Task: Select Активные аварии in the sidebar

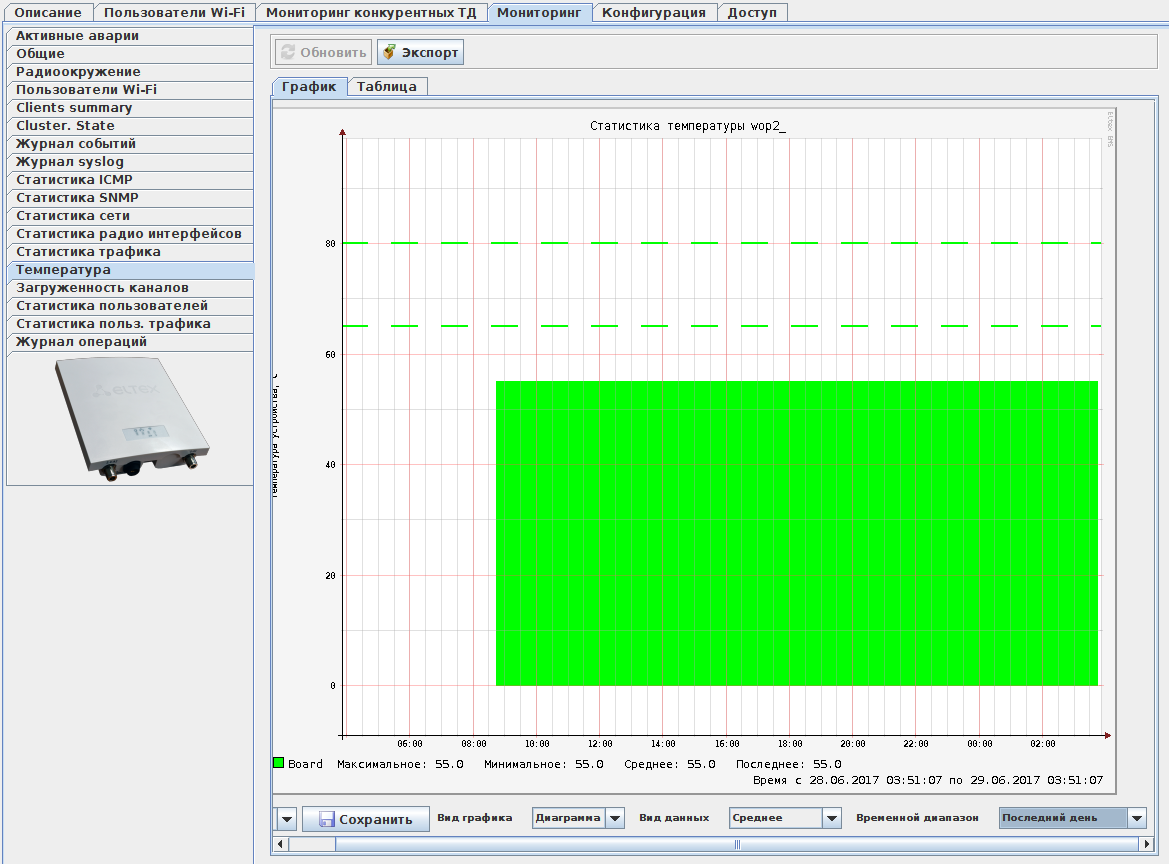Action: [77, 36]
